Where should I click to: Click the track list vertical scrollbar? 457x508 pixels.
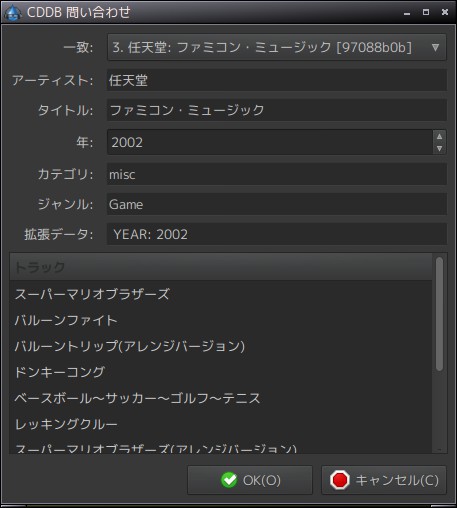point(439,313)
